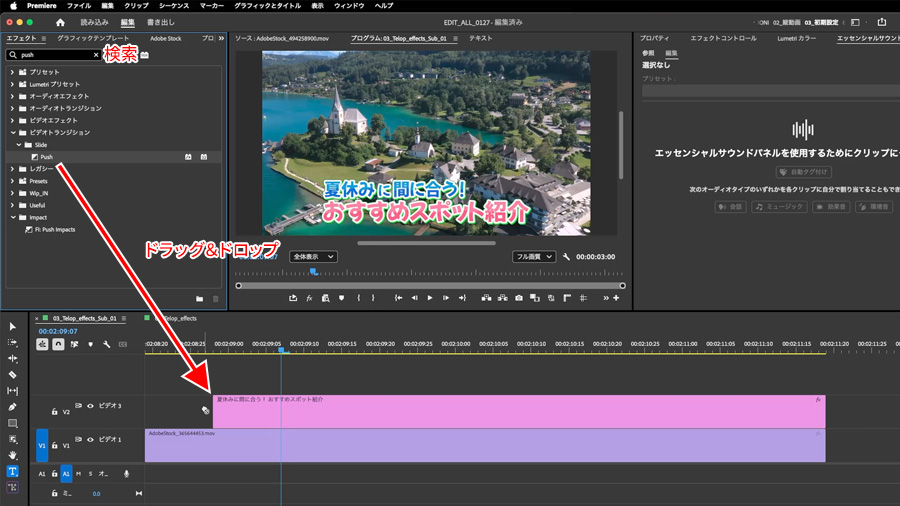Toggle visibility eye of track V1
The image size is (900, 506).
(x=90, y=439)
